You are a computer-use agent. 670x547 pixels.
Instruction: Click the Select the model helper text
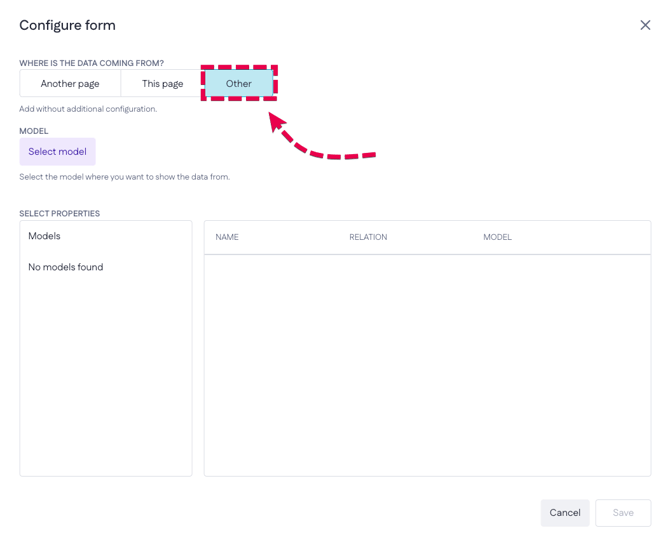pyautogui.click(x=124, y=177)
